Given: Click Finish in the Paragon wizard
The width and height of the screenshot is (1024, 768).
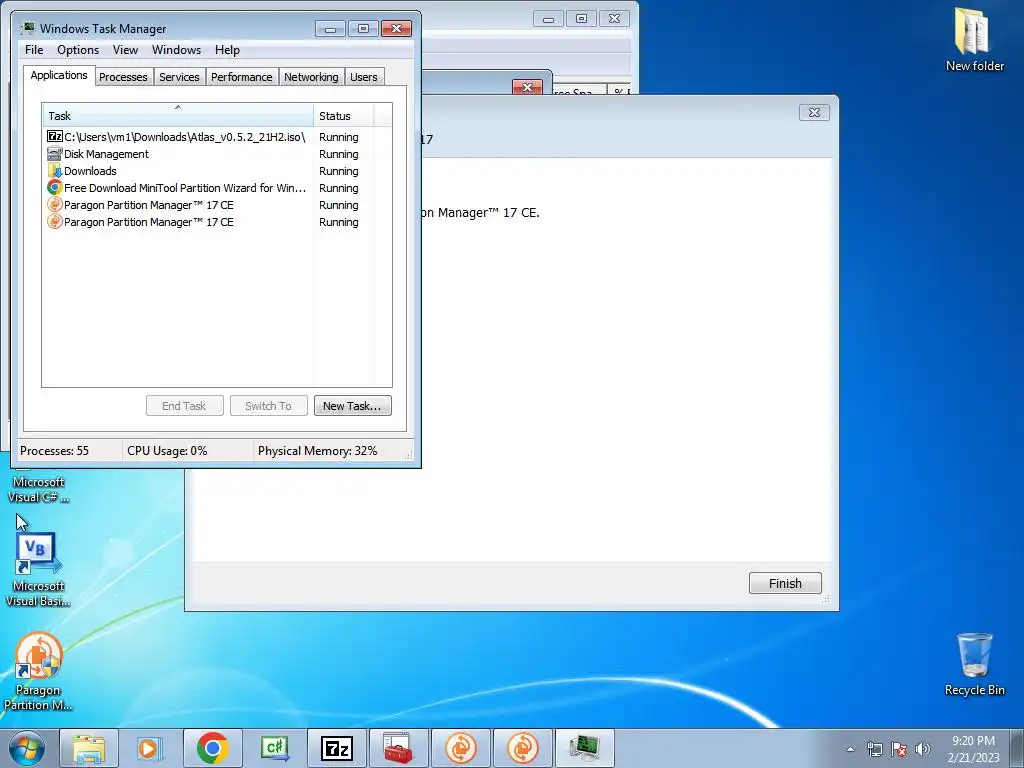Looking at the screenshot, I should click(x=785, y=583).
